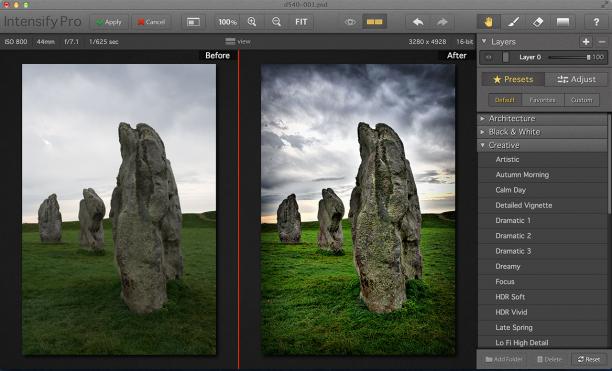Click the Add Folder button
This screenshot has width=612, height=371.
coord(503,359)
